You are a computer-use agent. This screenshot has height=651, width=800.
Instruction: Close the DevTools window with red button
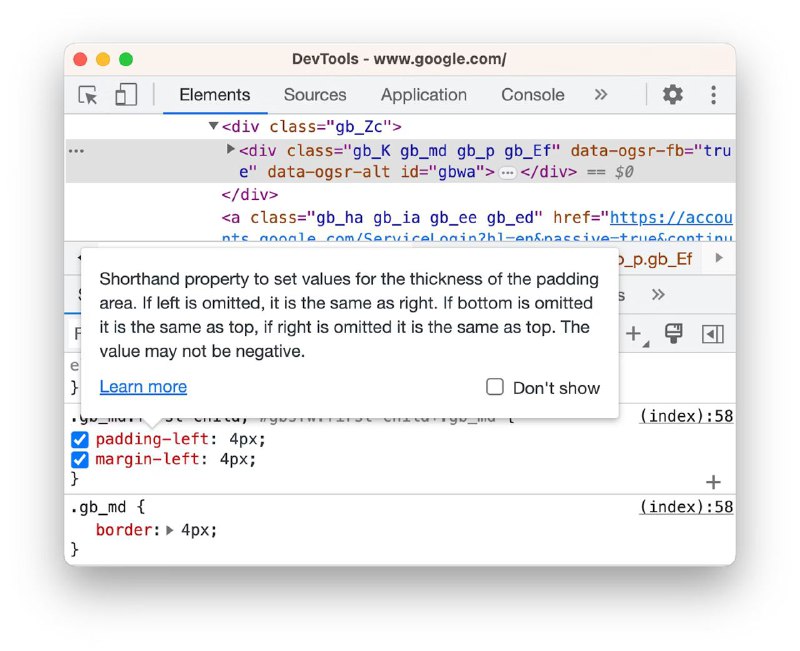[80, 59]
